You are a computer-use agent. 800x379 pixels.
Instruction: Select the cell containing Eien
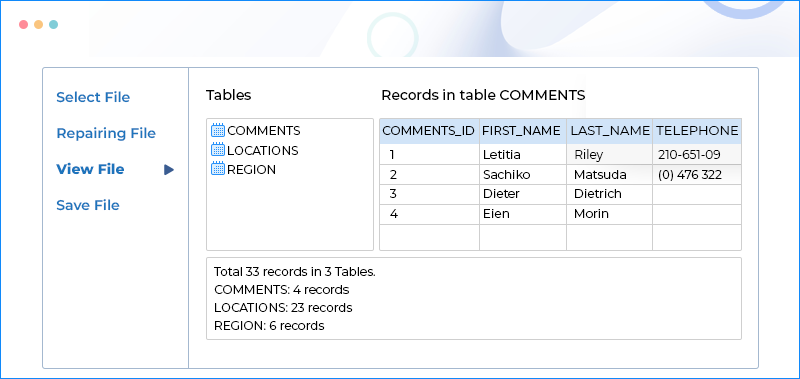523,214
